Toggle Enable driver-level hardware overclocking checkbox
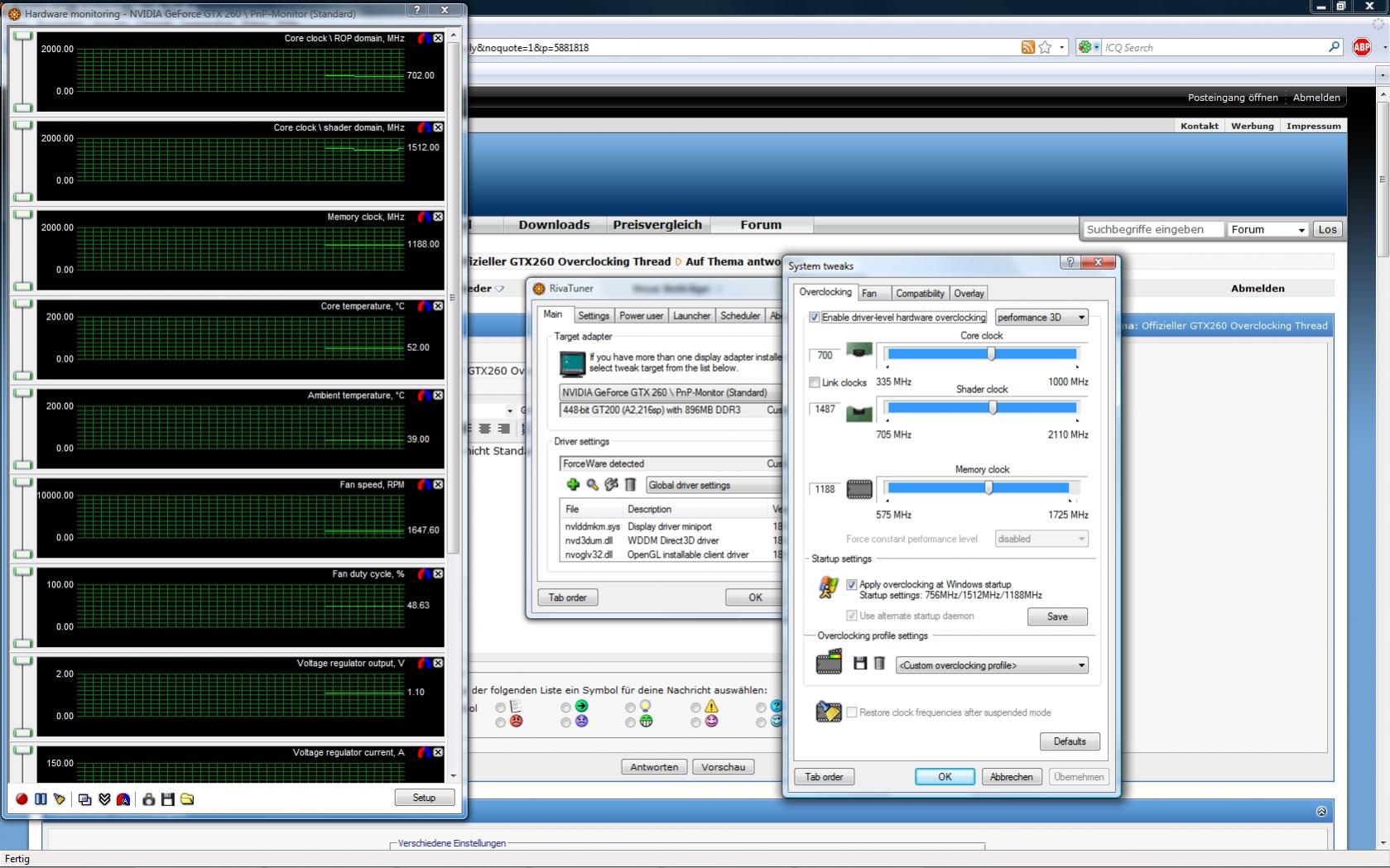Screen dimensions: 1390x868 [x=815, y=317]
